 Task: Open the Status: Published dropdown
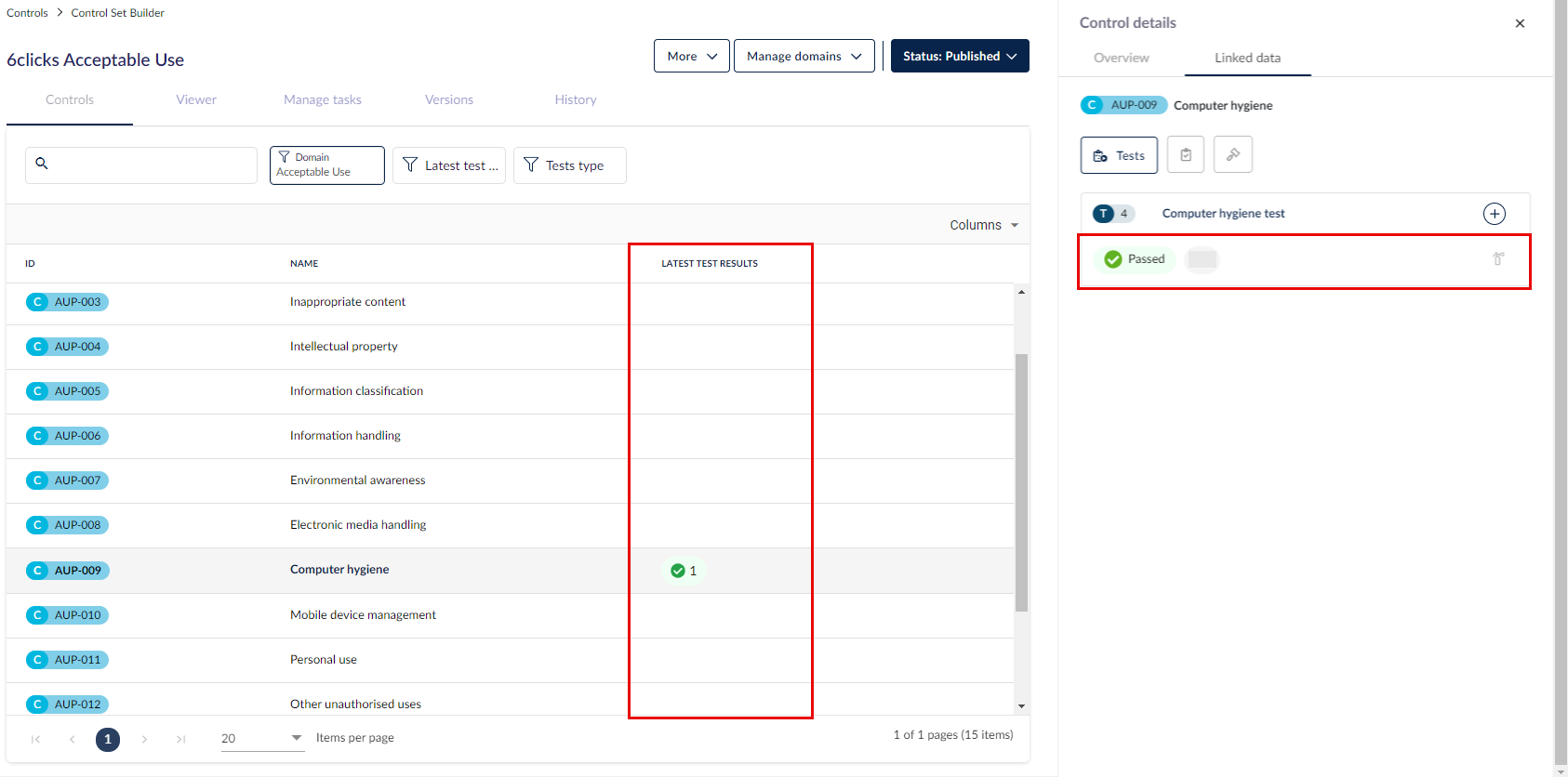pos(959,57)
